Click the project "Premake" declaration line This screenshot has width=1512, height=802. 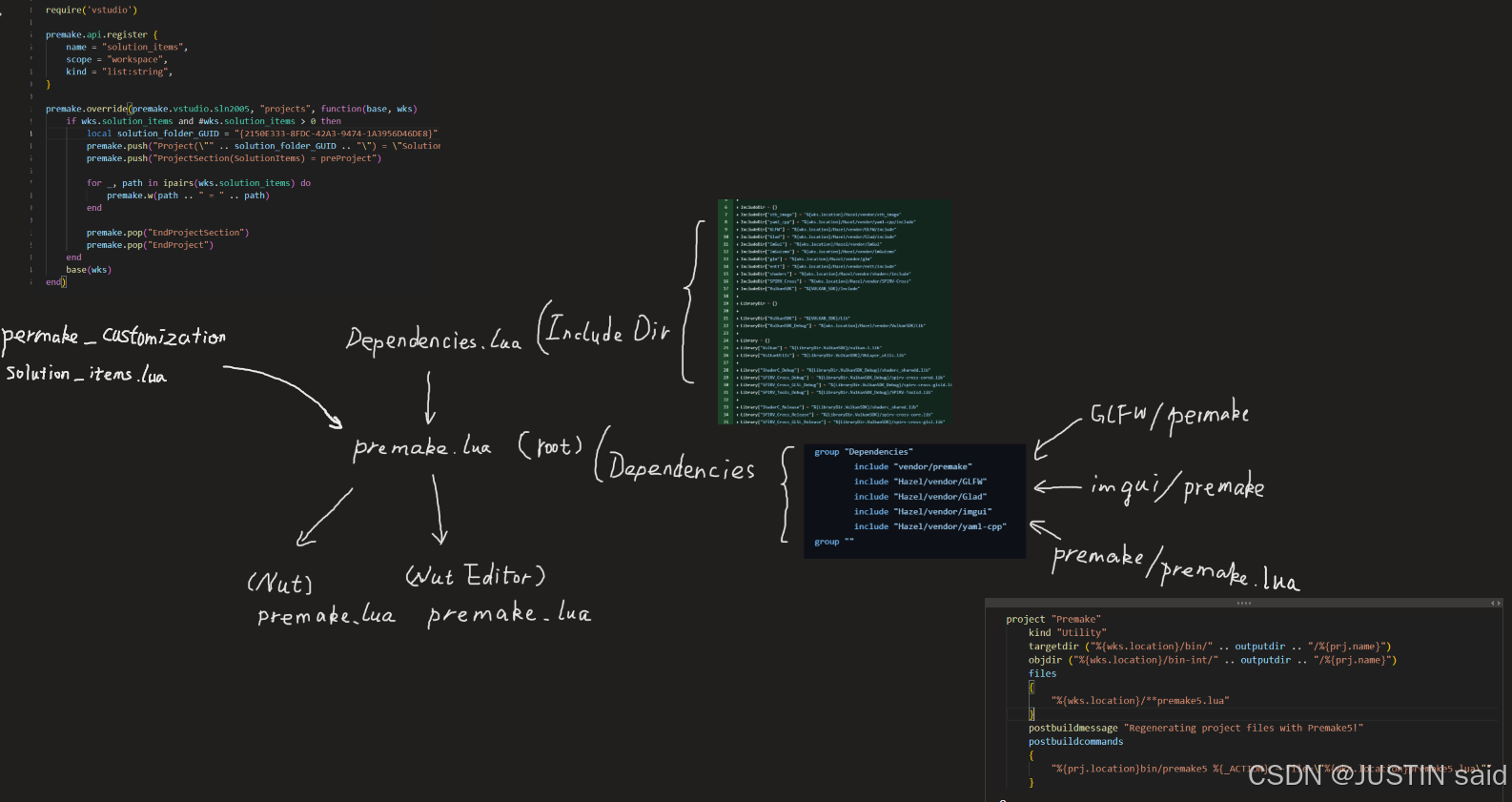coord(1052,619)
